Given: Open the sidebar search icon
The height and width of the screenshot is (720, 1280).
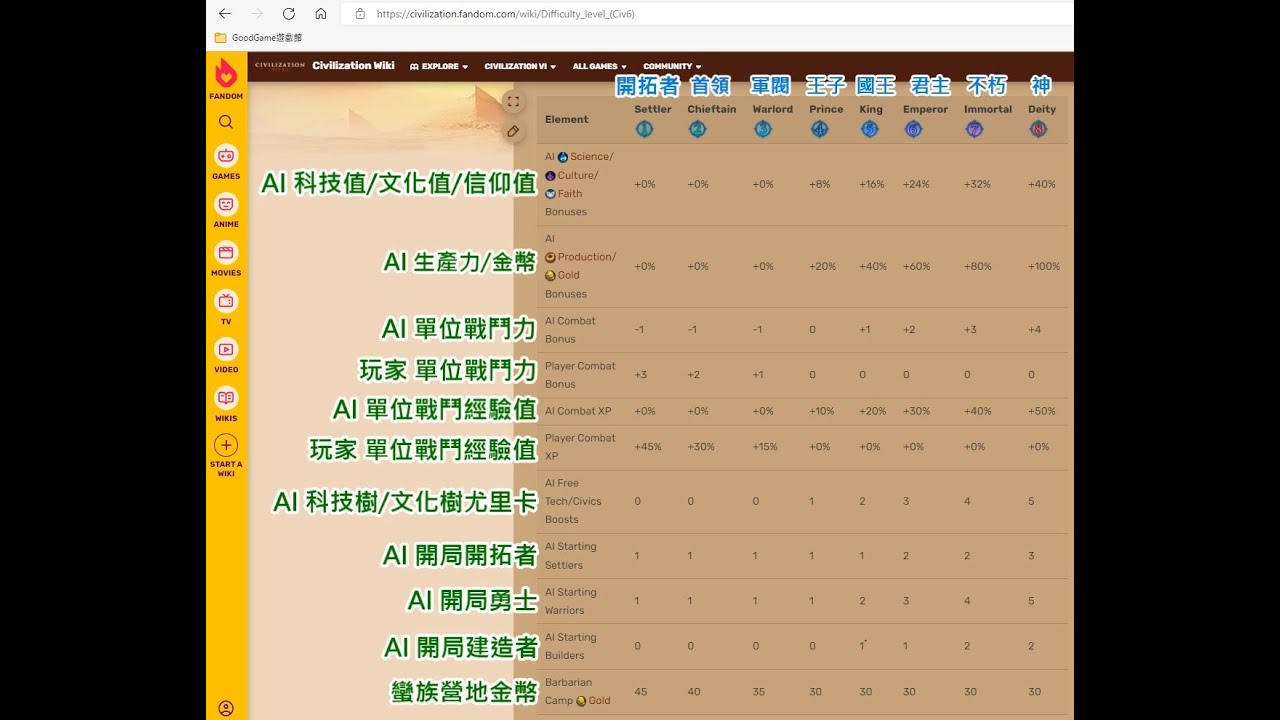Looking at the screenshot, I should pyautogui.click(x=226, y=122).
